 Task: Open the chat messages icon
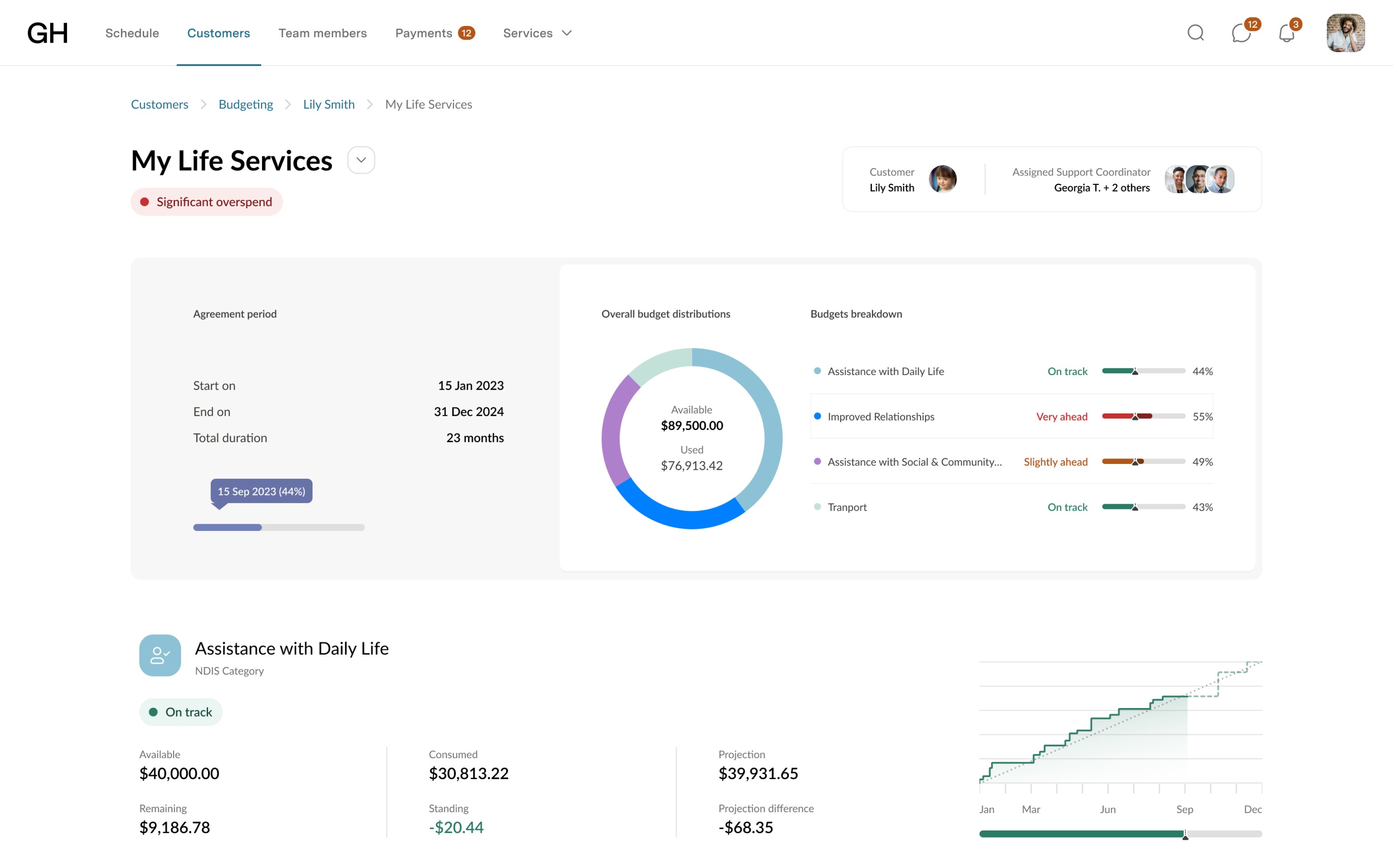pyautogui.click(x=1242, y=33)
